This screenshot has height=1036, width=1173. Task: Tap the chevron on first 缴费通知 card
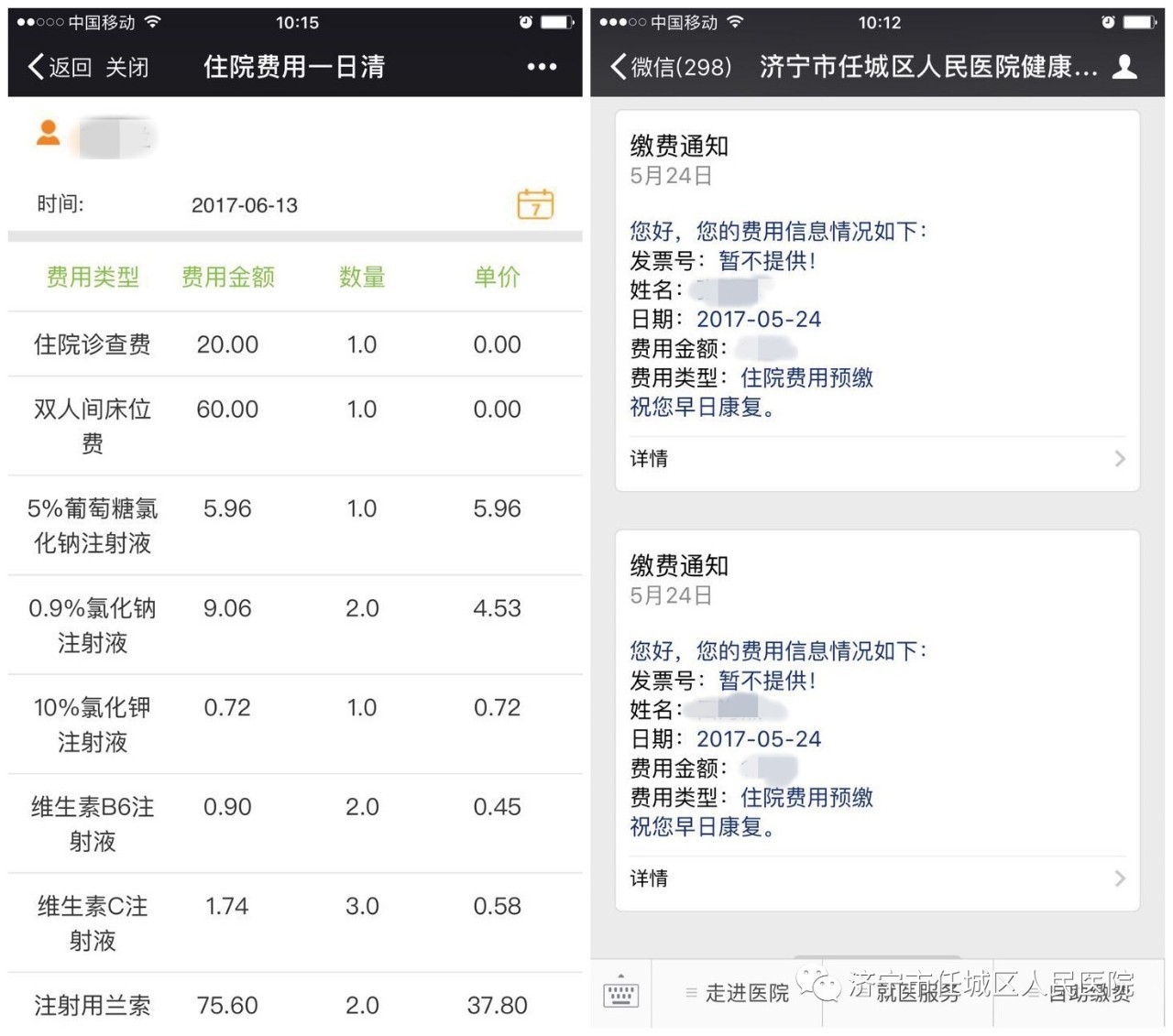tap(1120, 459)
